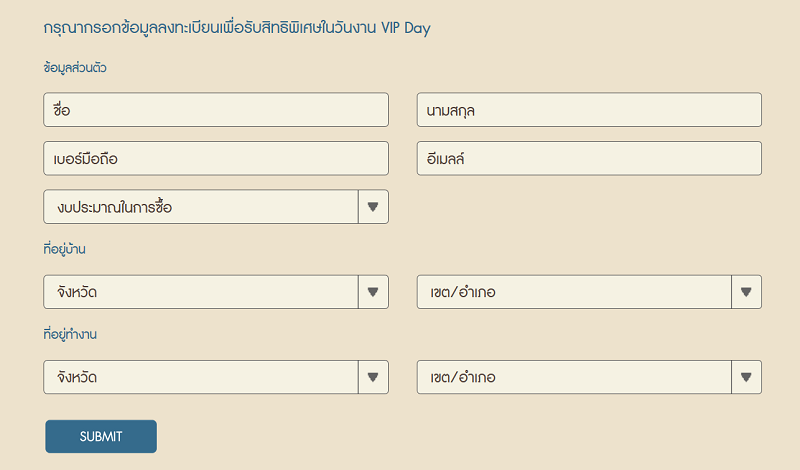Expand the งบประมาณในการซื้อ budget select box
The image size is (800, 470).
point(216,207)
